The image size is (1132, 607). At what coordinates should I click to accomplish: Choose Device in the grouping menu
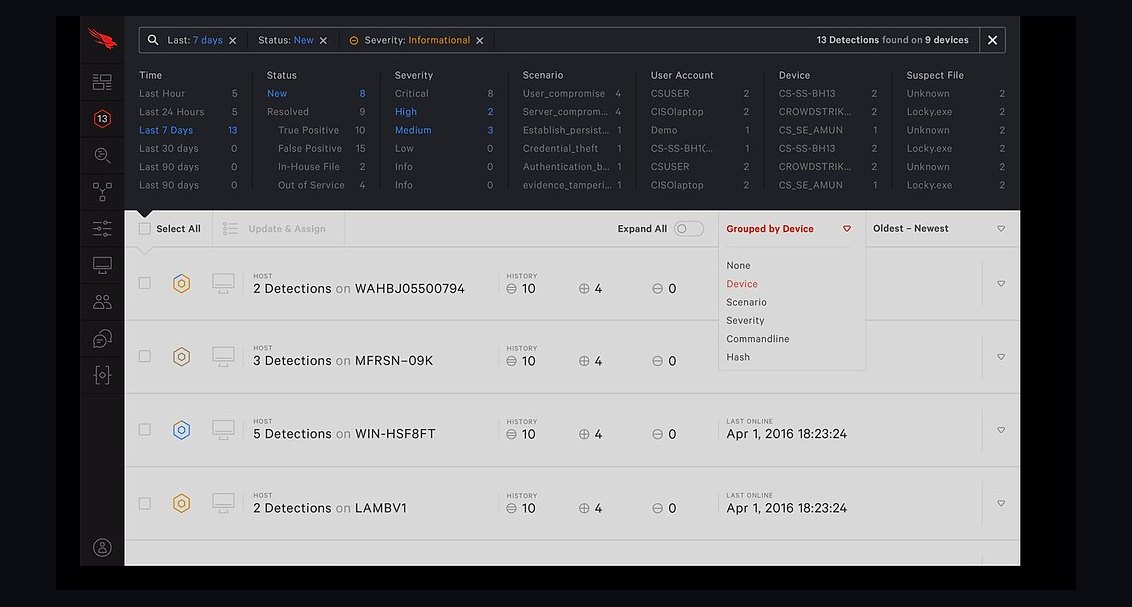[x=741, y=284]
